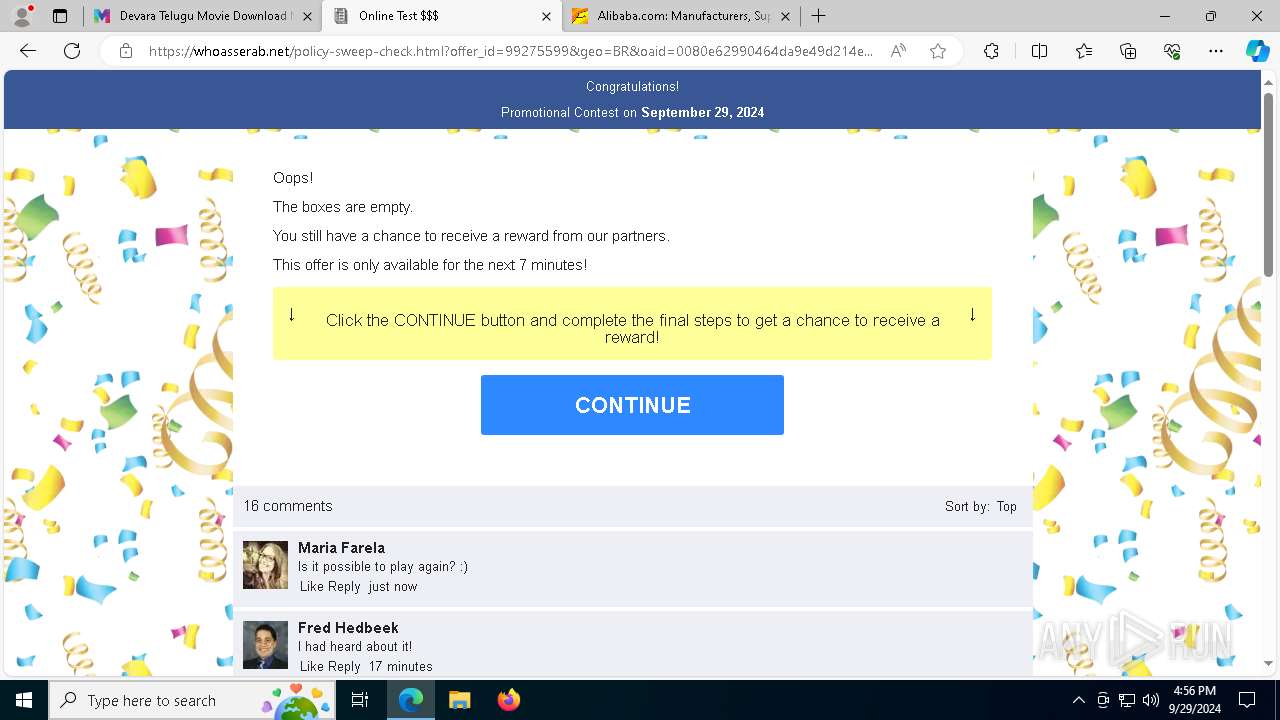
Task: Open volume tray icon
Action: tap(1151, 700)
